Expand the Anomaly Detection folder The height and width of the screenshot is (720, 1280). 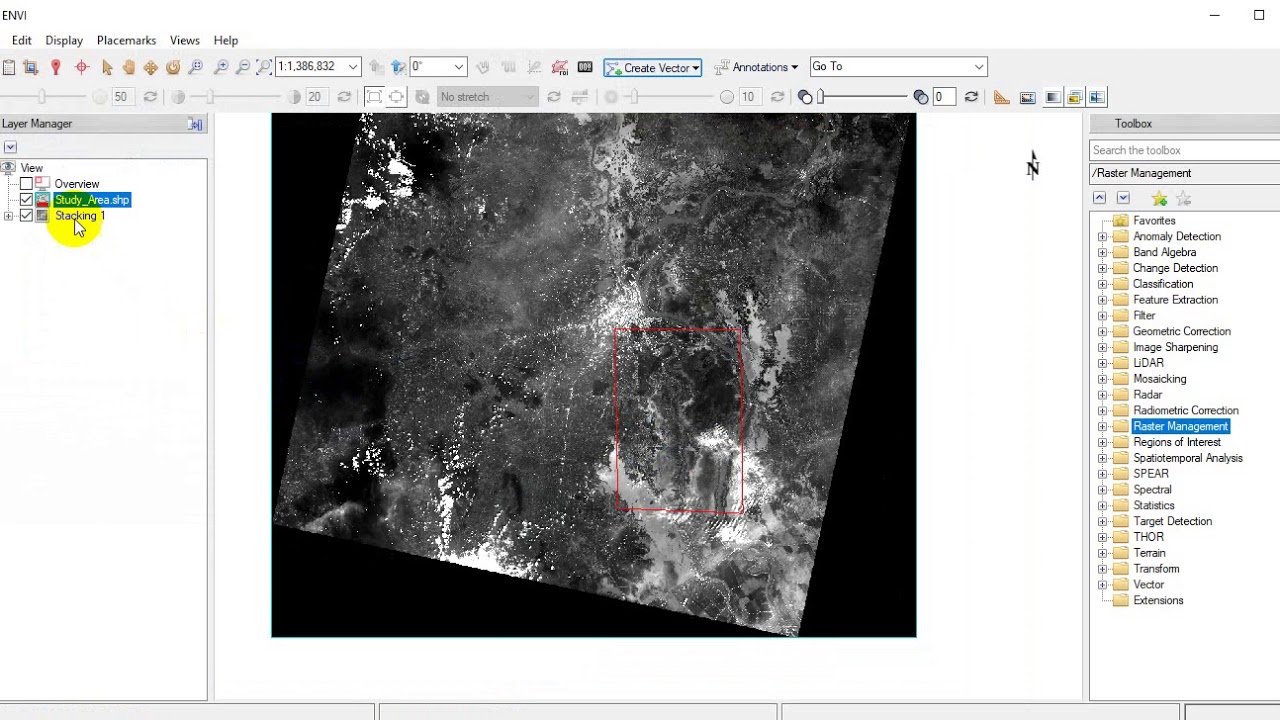coord(1102,237)
